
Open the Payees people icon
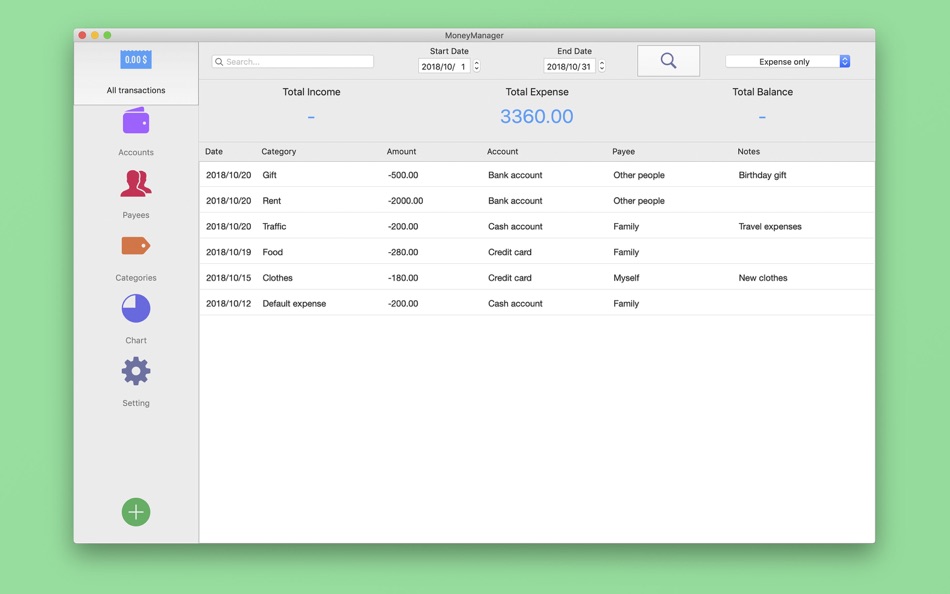point(136,183)
